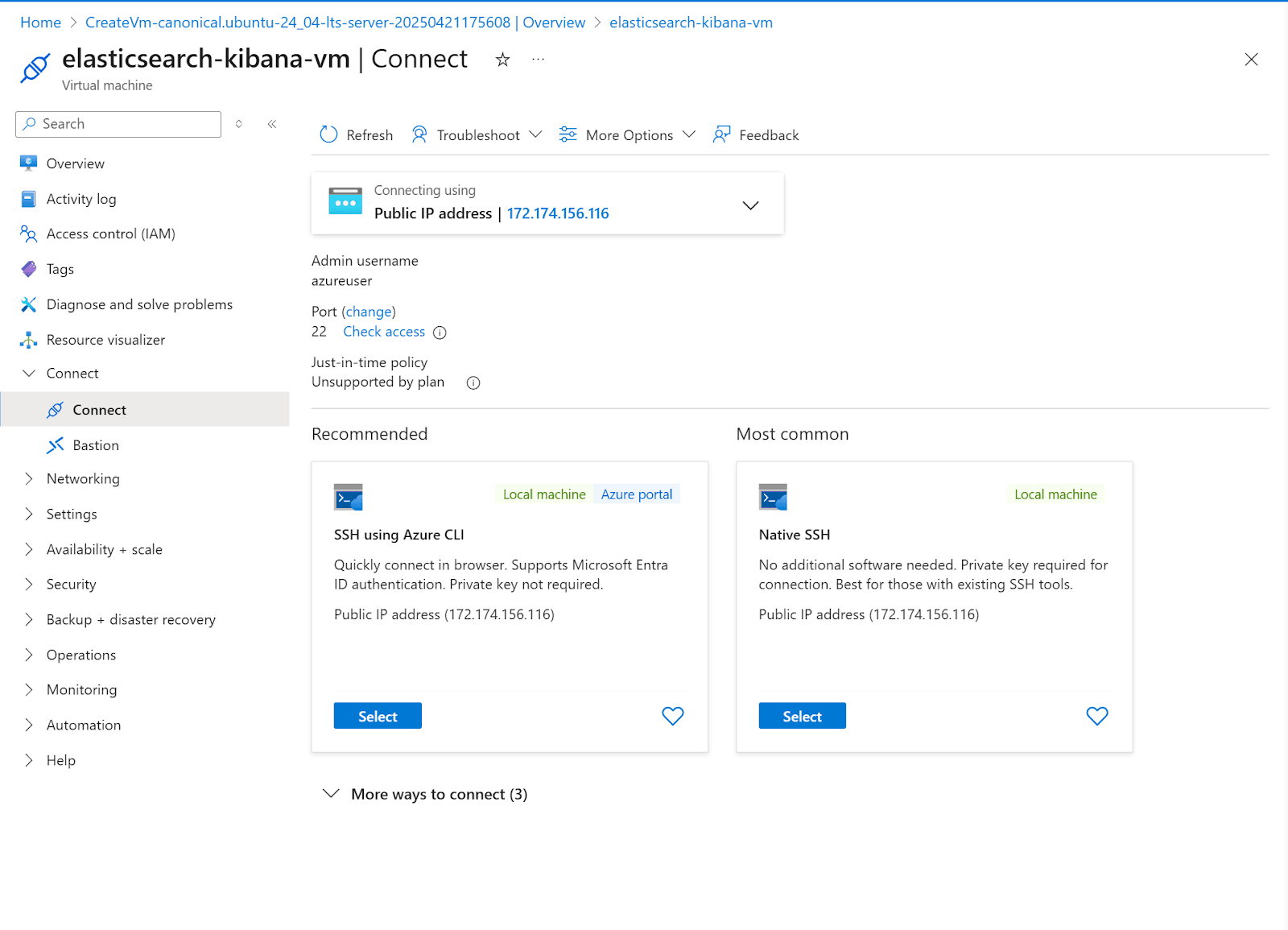Open the Activity log page
Screen dimensions: 1288x930
(x=80, y=198)
